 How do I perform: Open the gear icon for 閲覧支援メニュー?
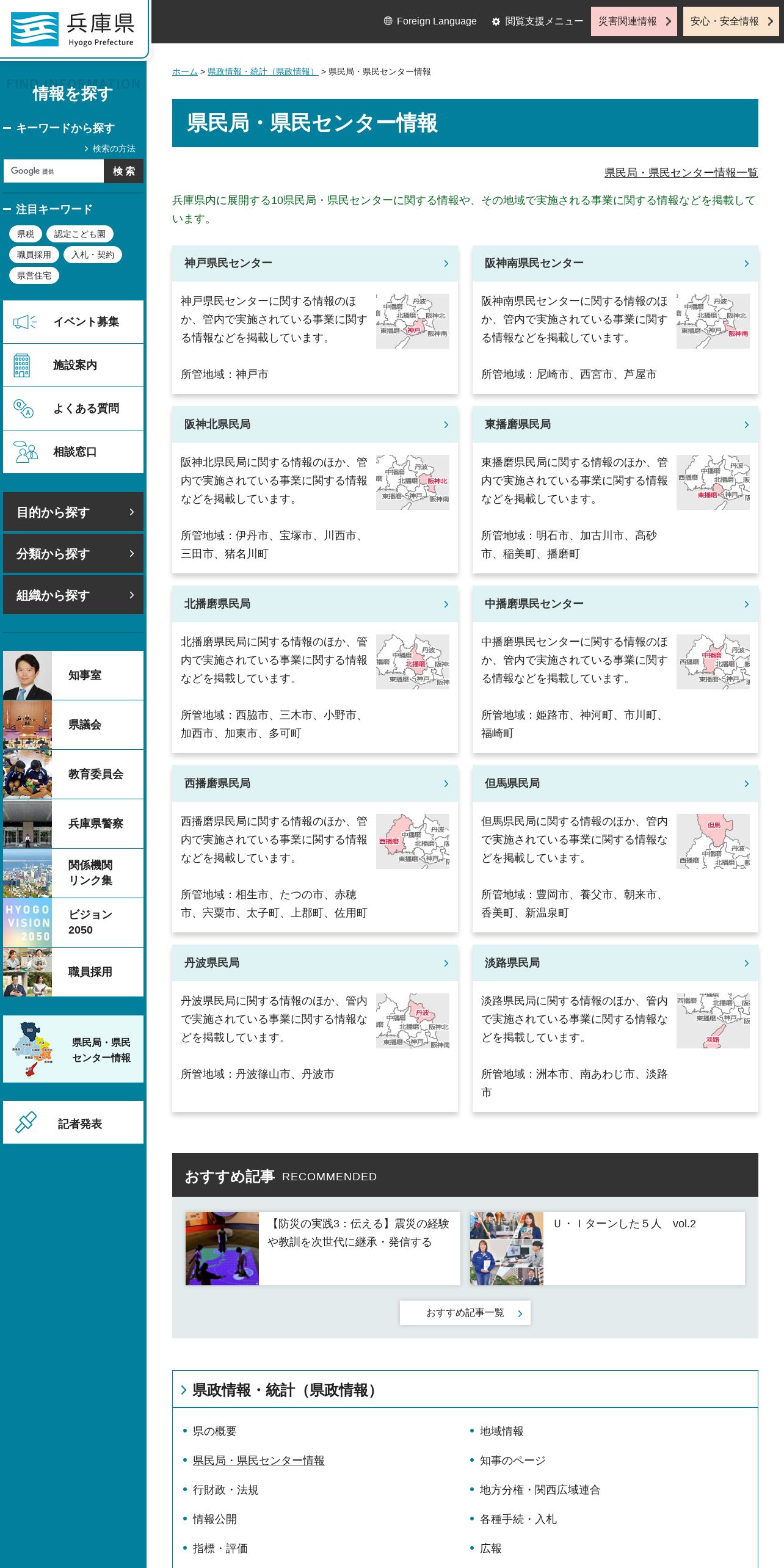[496, 21]
